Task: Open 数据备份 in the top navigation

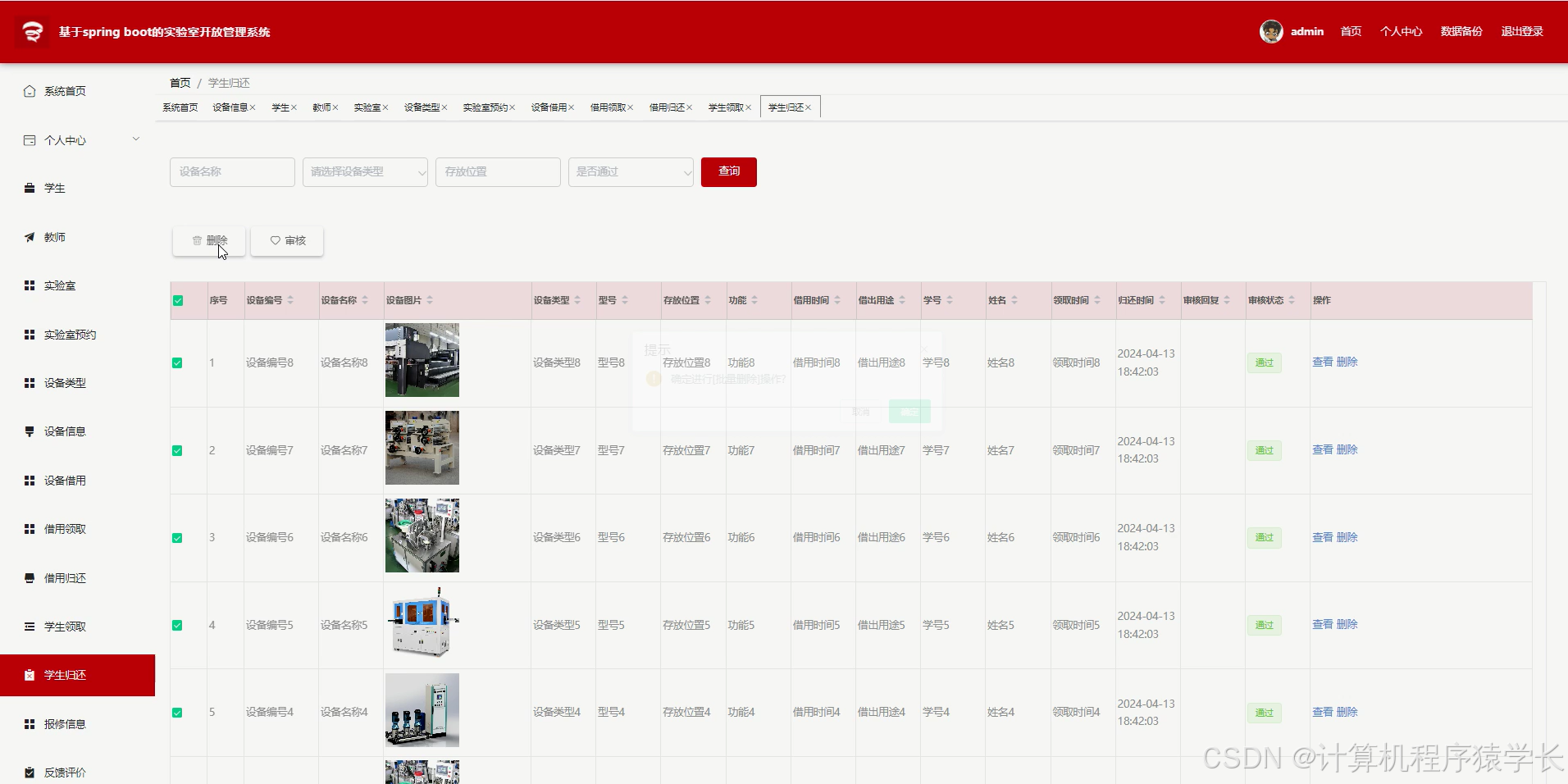Action: point(1461,31)
